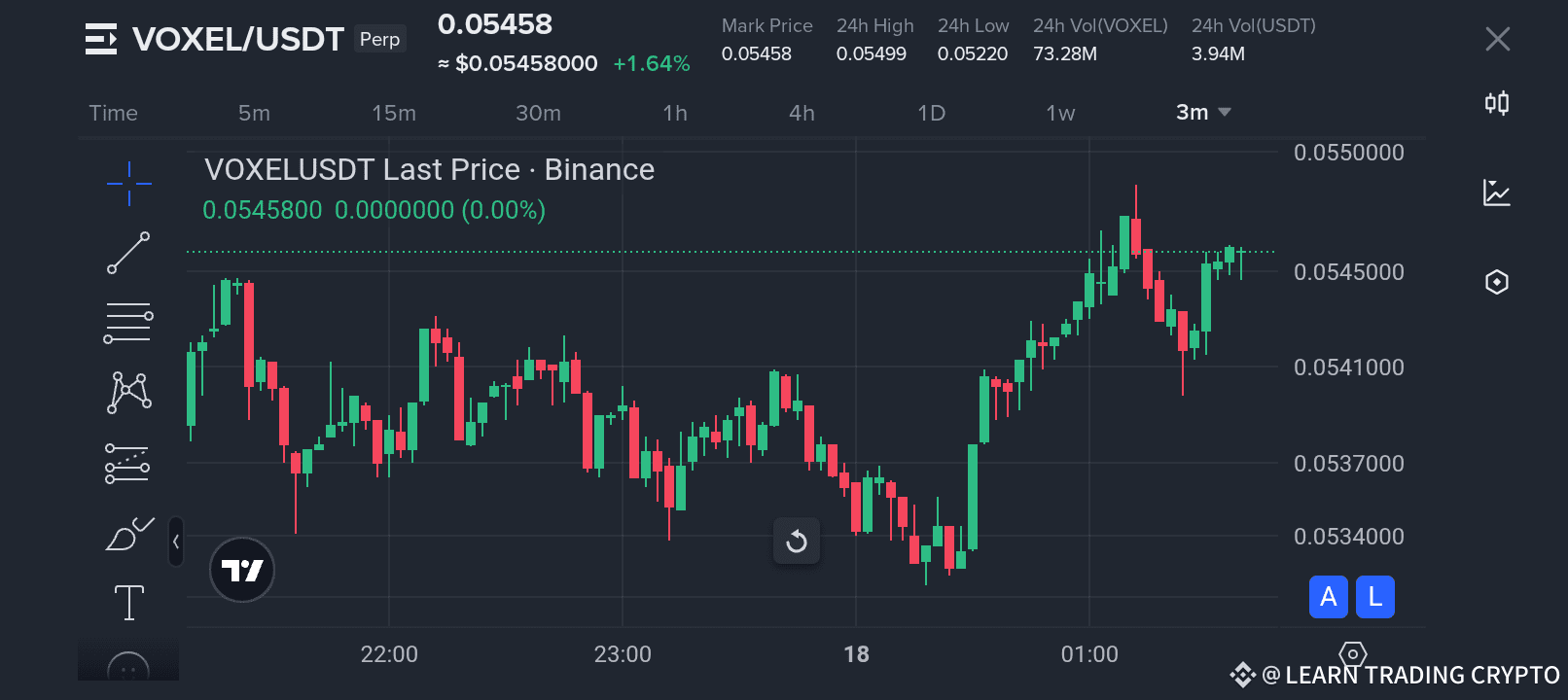The width and height of the screenshot is (1568, 700).
Task: Click the ≈ $0.05458000 dollar price
Action: (517, 64)
